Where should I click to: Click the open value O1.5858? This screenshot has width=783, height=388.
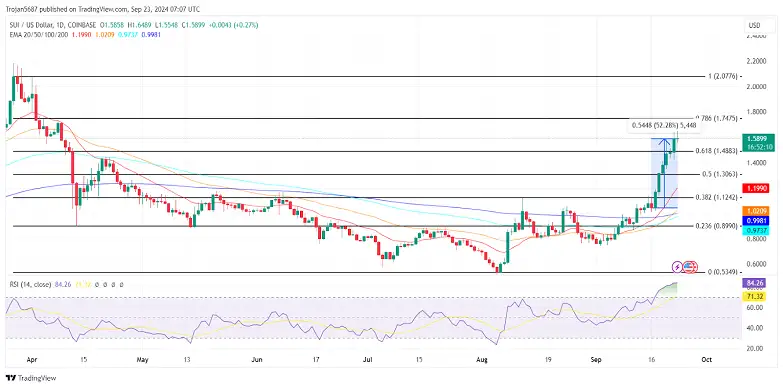click(x=111, y=25)
